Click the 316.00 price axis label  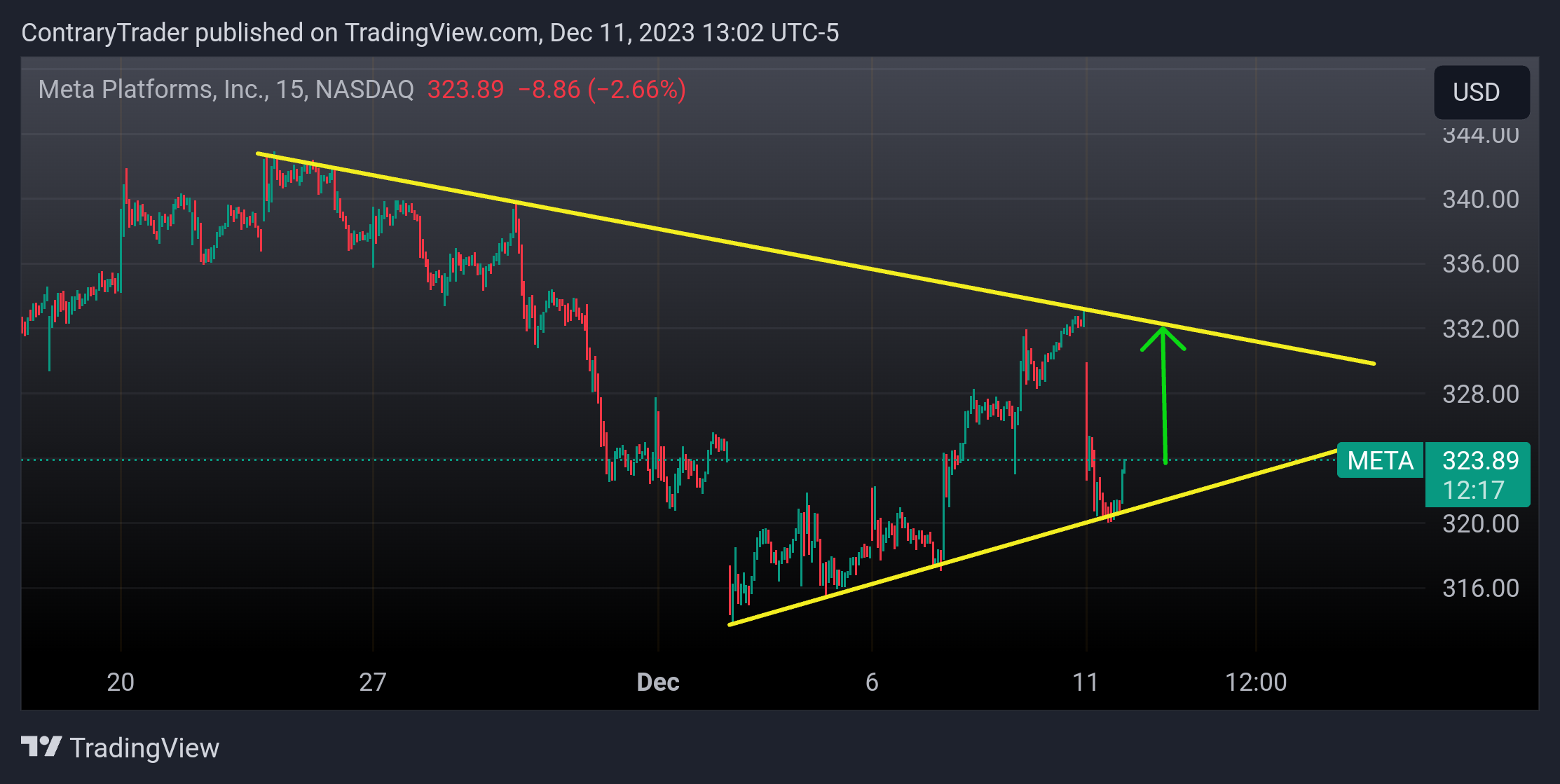click(1480, 588)
